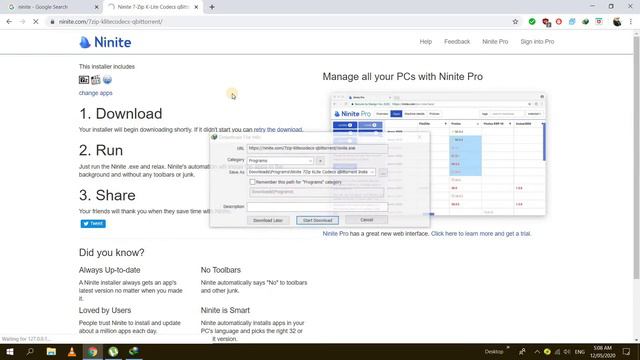Open taskbar search magnifier
Image resolution: width=640 pixels, height=360 pixels.
pos(30,351)
